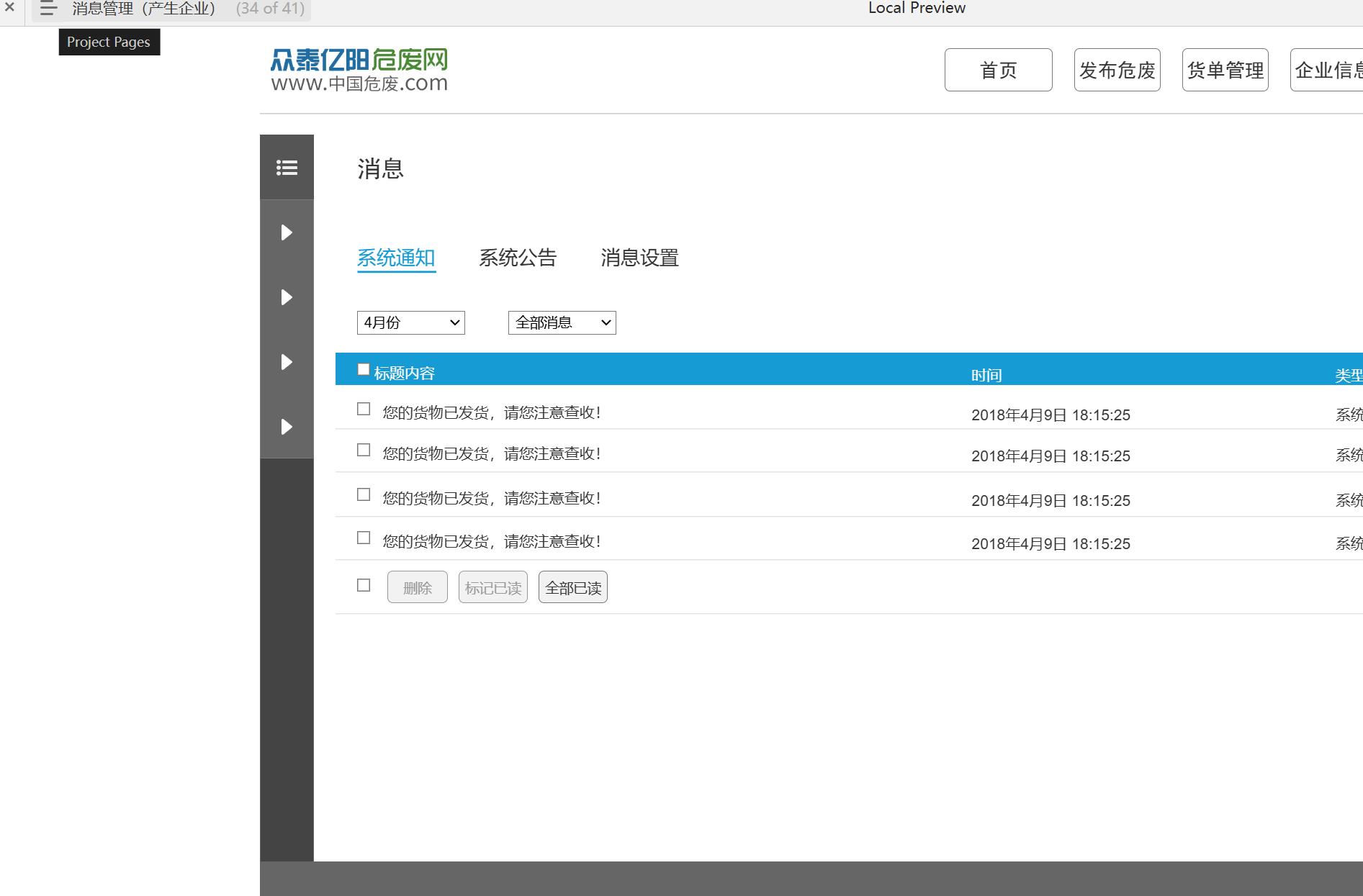Open the 4月份 month dropdown
The image size is (1363, 896).
(411, 322)
